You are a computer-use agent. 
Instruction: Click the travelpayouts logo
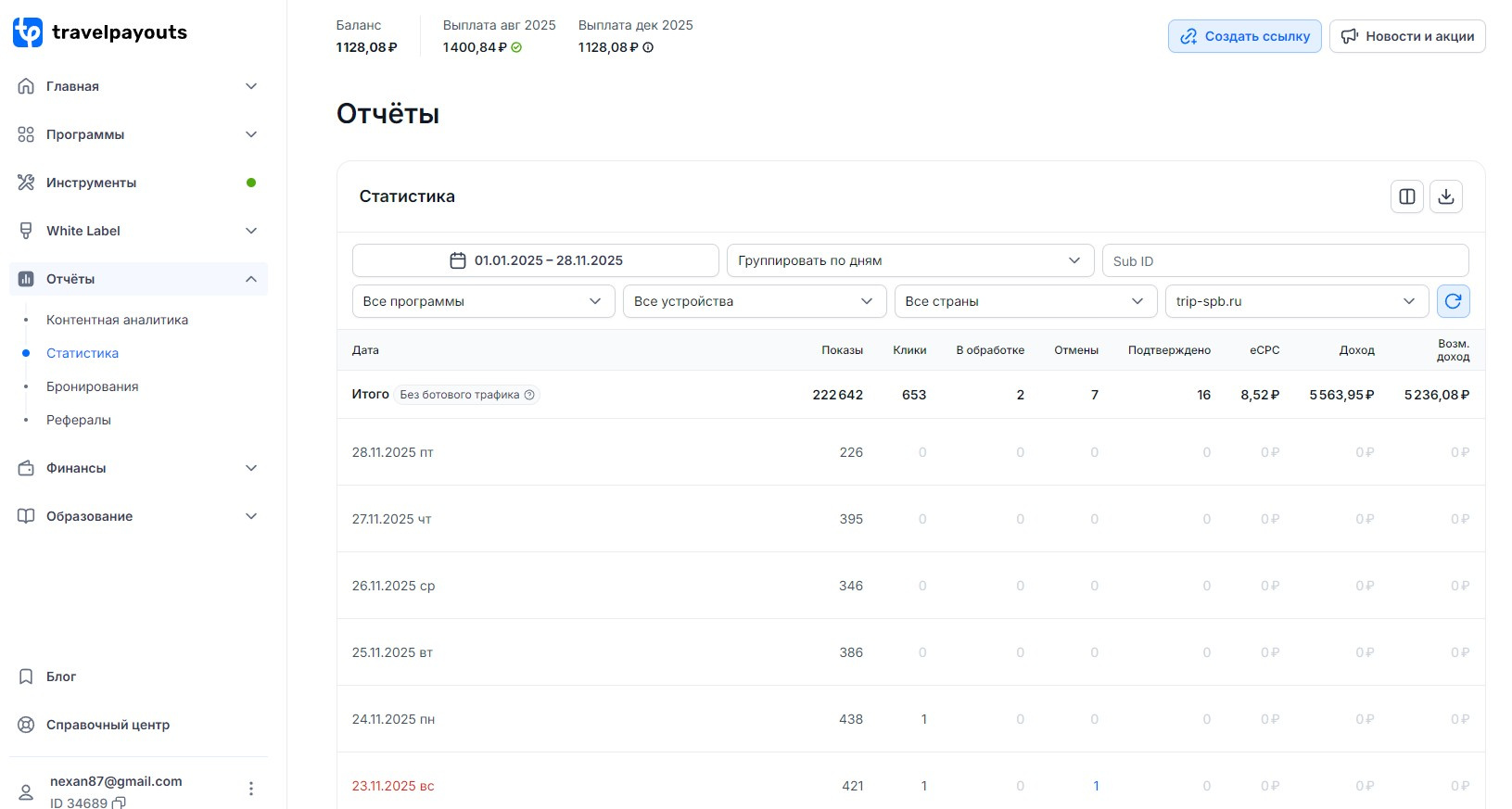pyautogui.click(x=100, y=32)
